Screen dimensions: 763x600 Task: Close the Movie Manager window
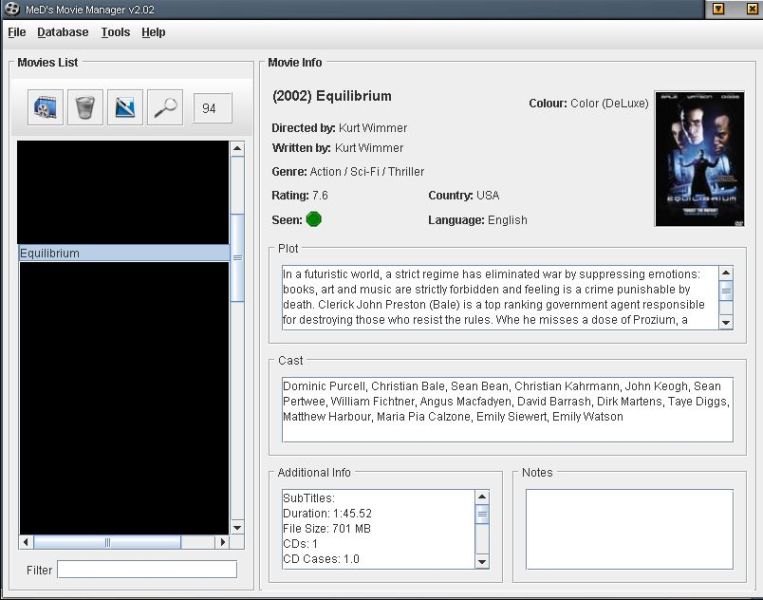coord(752,9)
